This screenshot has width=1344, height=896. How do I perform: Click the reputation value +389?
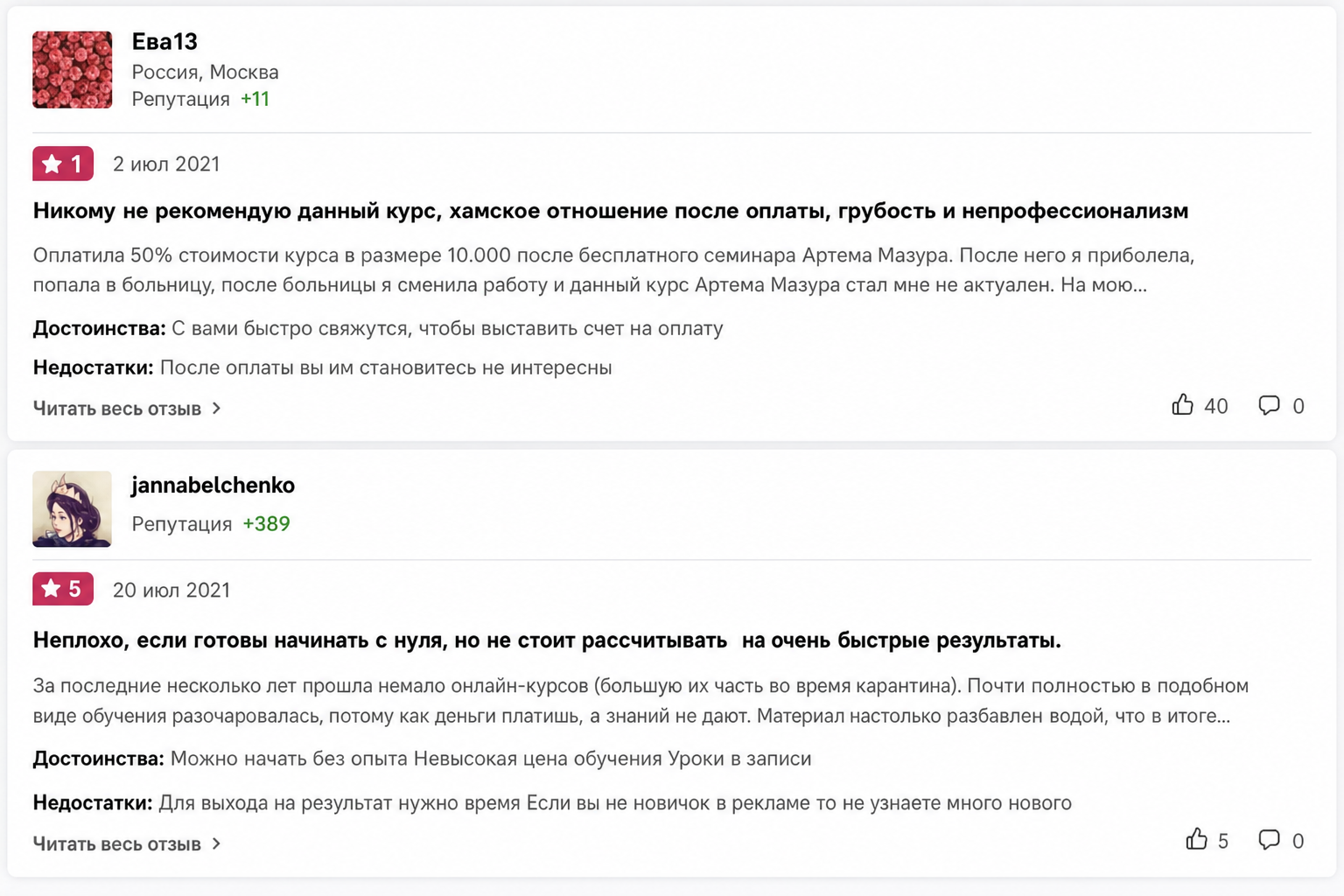click(x=266, y=523)
